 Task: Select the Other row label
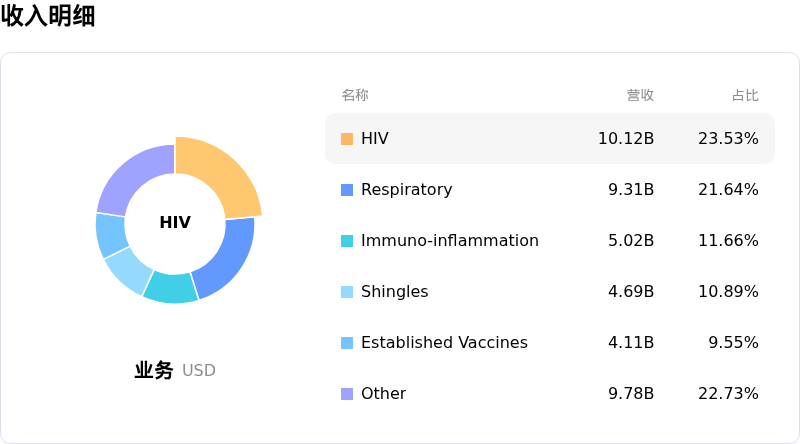pyautogui.click(x=383, y=394)
